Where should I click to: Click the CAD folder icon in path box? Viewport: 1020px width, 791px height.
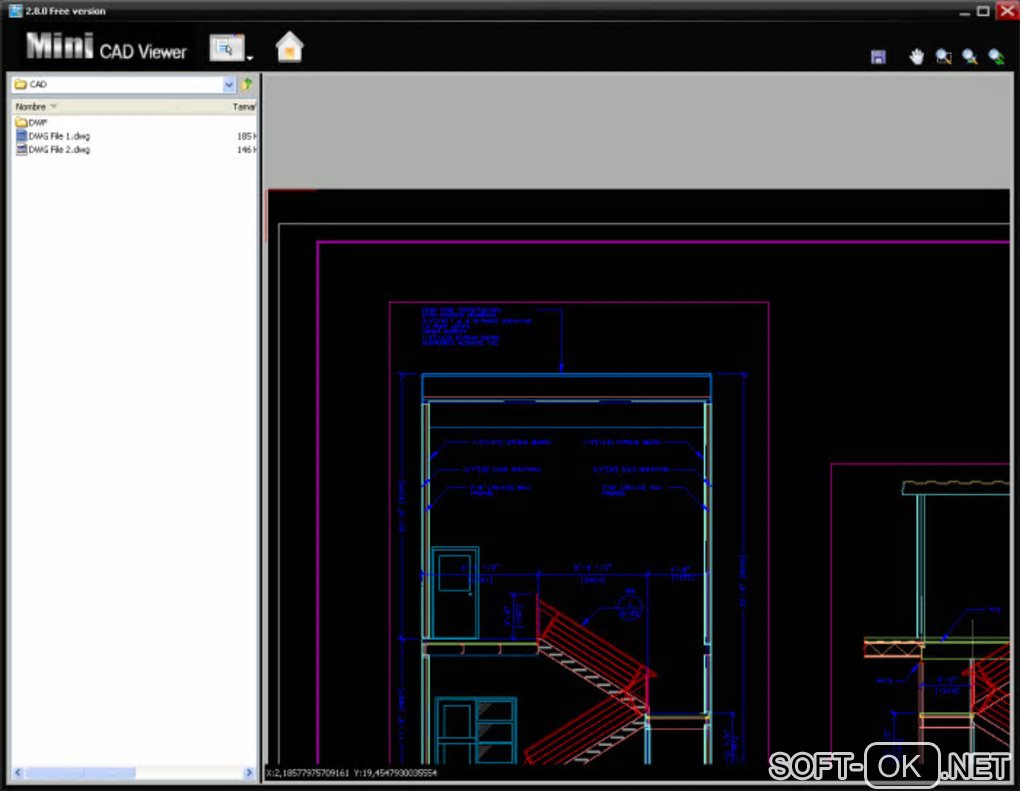click(x=21, y=84)
